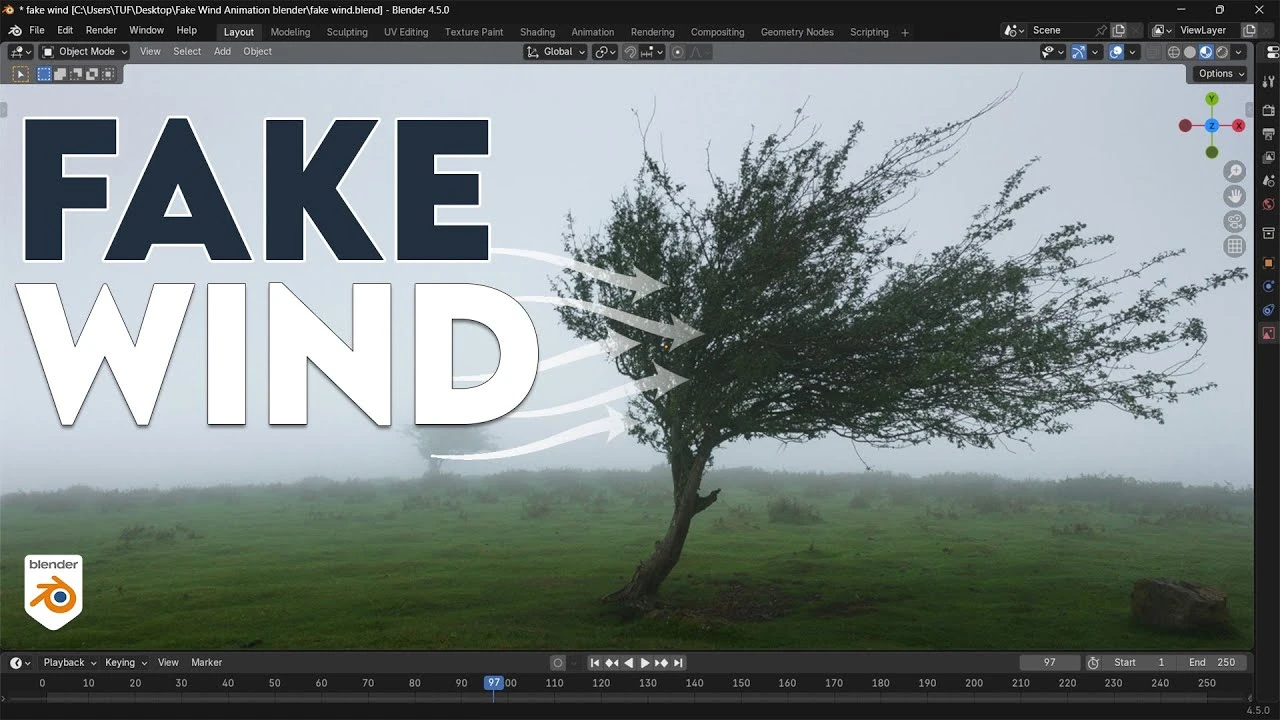The width and height of the screenshot is (1280, 720).
Task: Toggle use preview range clock icon
Action: point(1093,663)
